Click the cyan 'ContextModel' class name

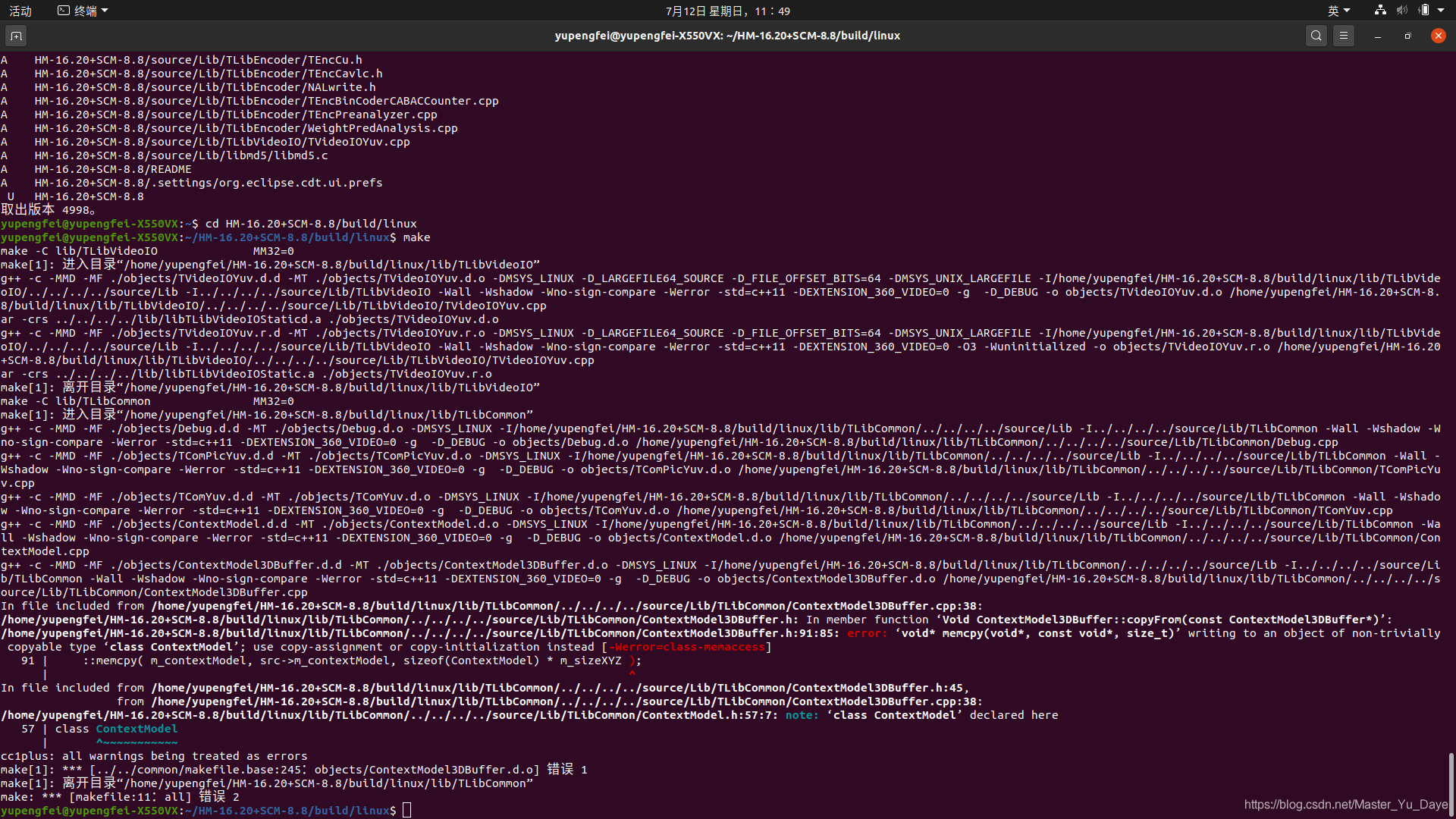click(136, 729)
